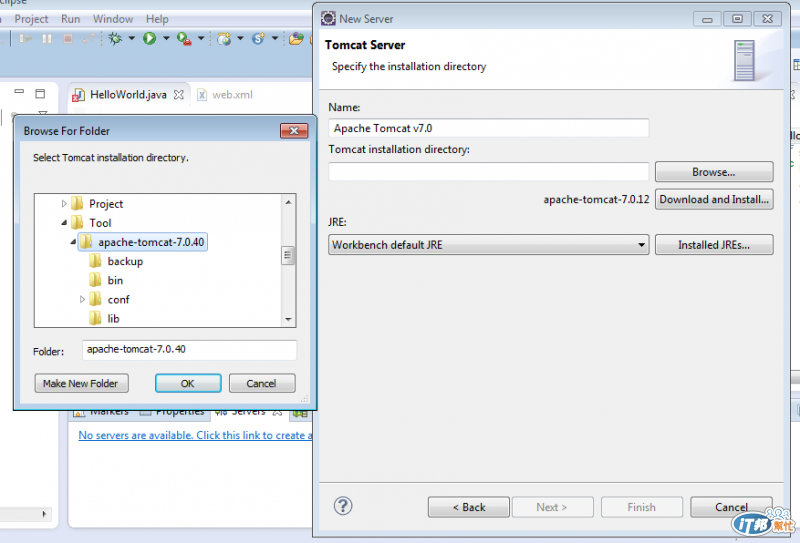
Task: Click the folder tree scroll-up arrow
Action: [x=288, y=202]
